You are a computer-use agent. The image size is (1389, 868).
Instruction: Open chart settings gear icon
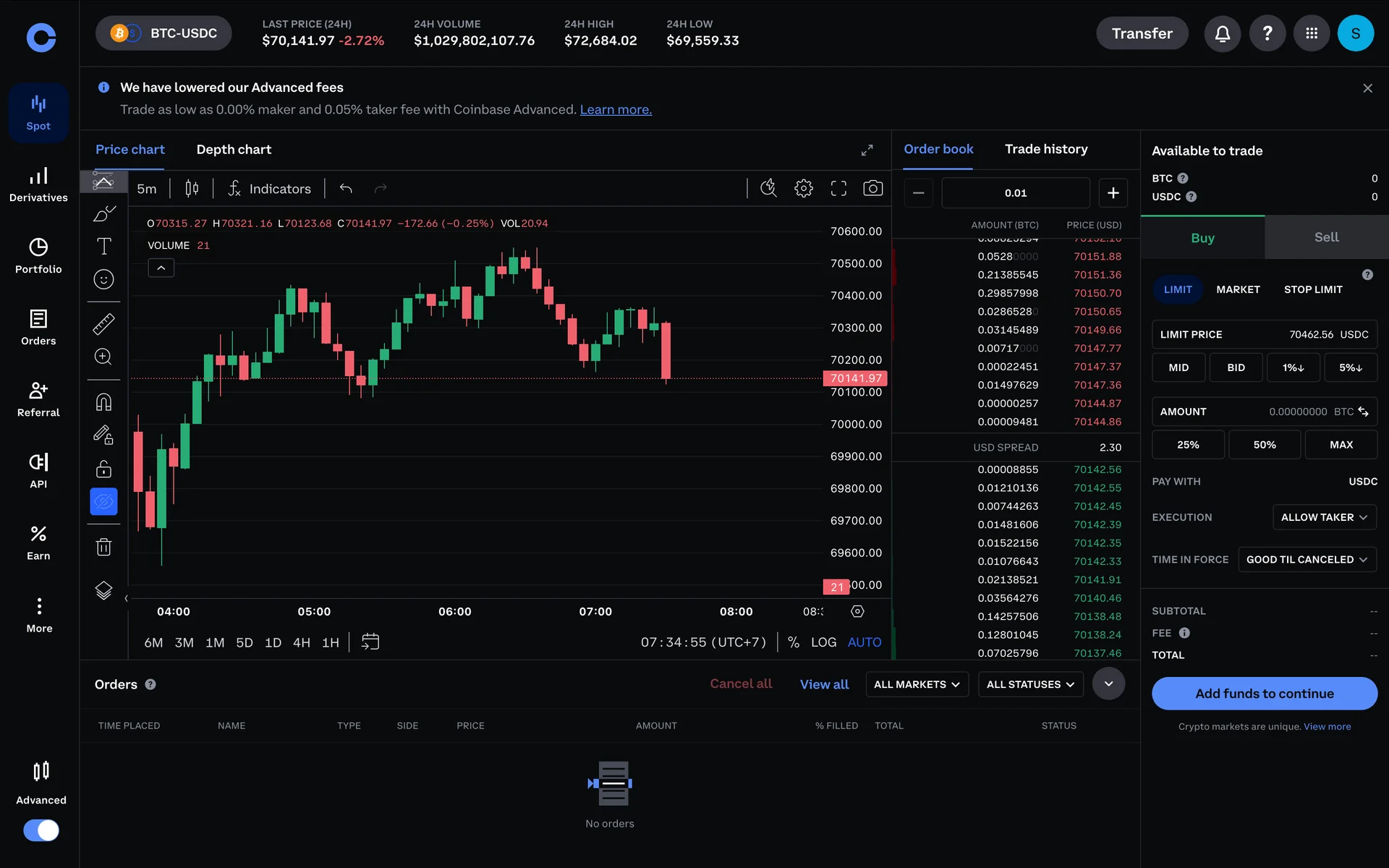pyautogui.click(x=803, y=189)
